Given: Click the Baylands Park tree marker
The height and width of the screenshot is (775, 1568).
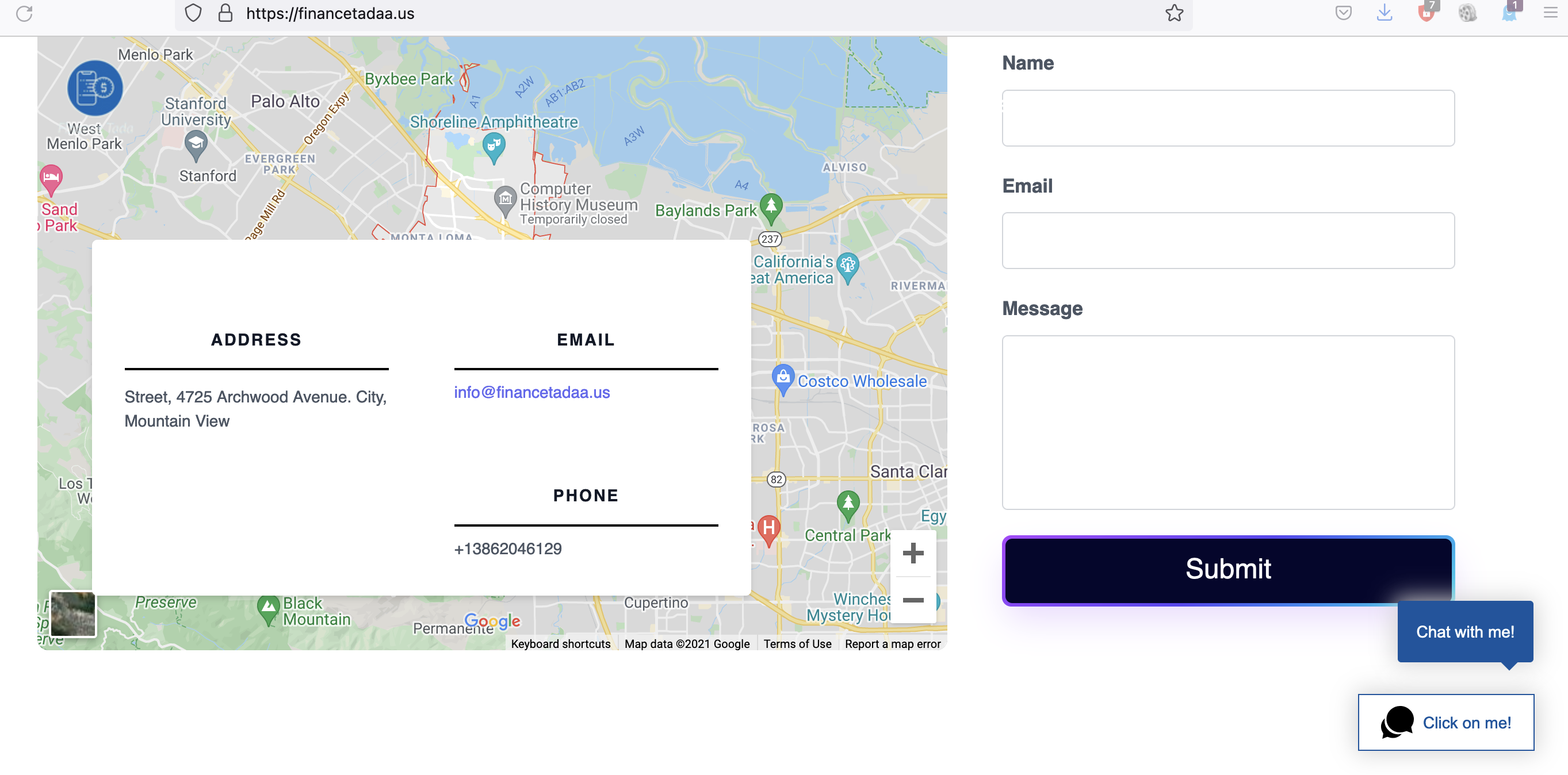Looking at the screenshot, I should coord(771,206).
